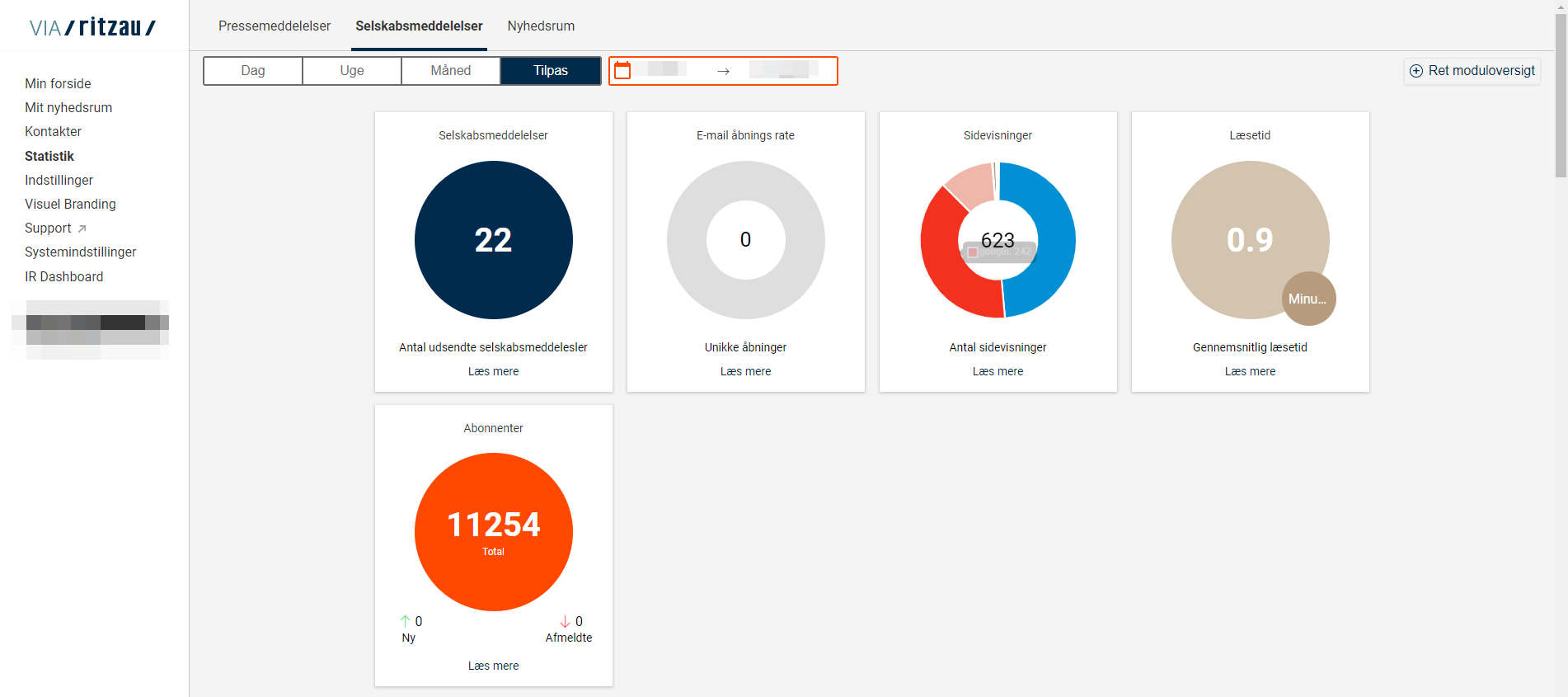Select the Dag time period
Image resolution: width=1568 pixels, height=697 pixels.
(x=253, y=71)
